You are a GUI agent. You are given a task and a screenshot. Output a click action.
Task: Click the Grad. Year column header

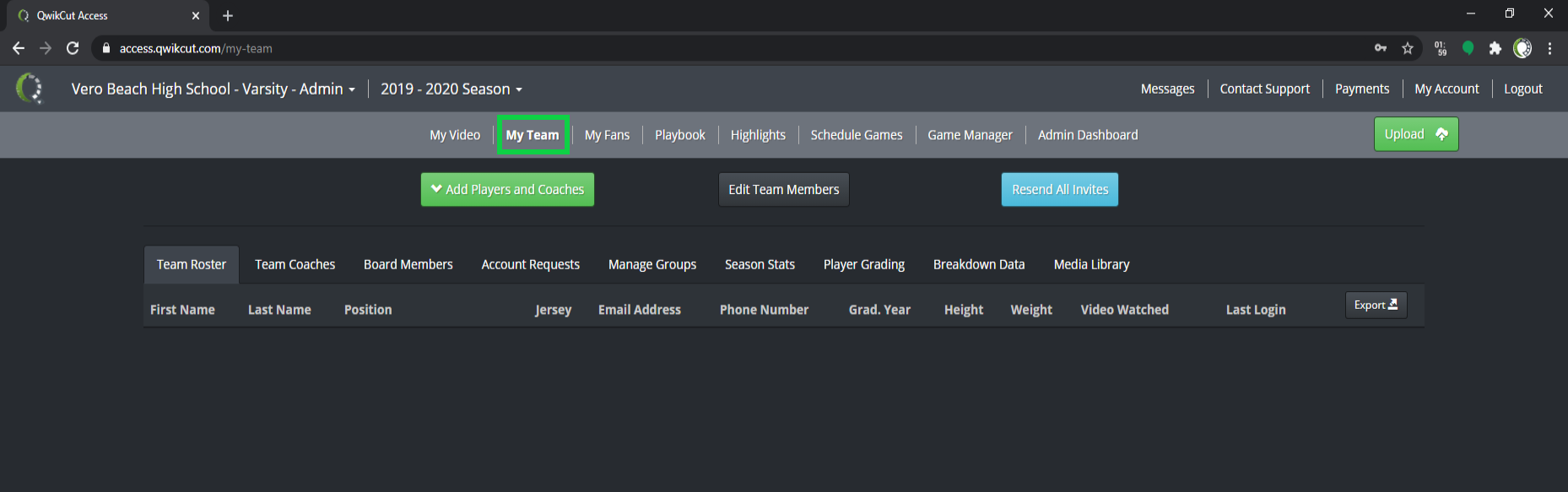coord(879,310)
